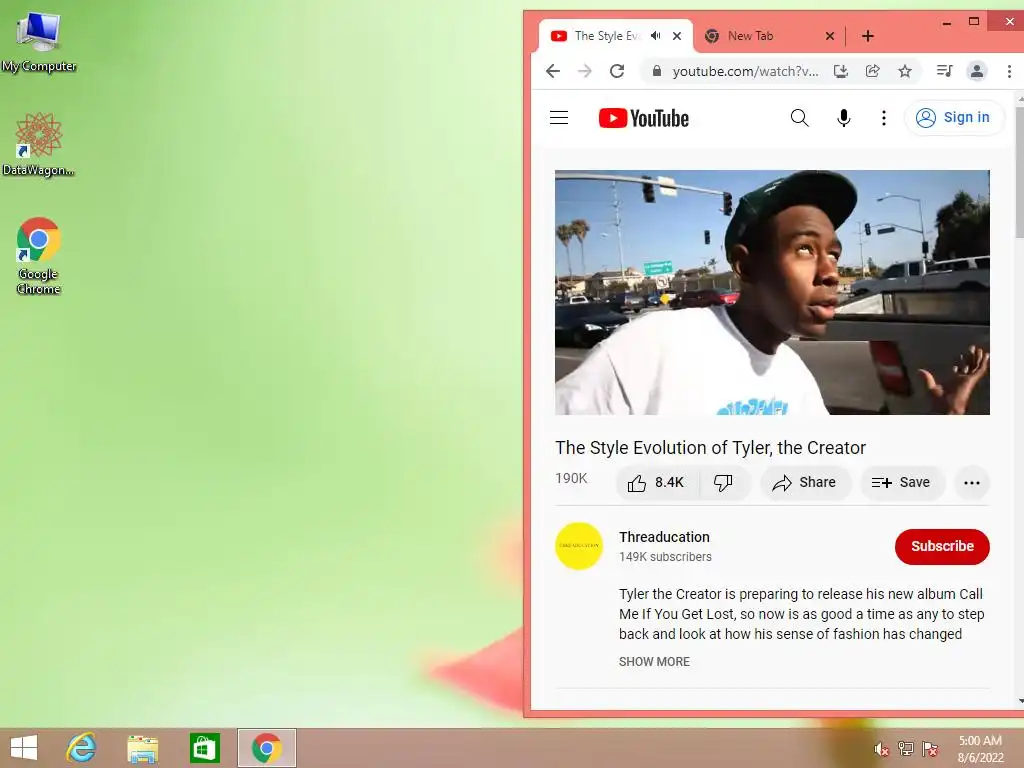1024x768 pixels.
Task: Click the page vertical scrollbar thumb
Action: (x=1019, y=171)
